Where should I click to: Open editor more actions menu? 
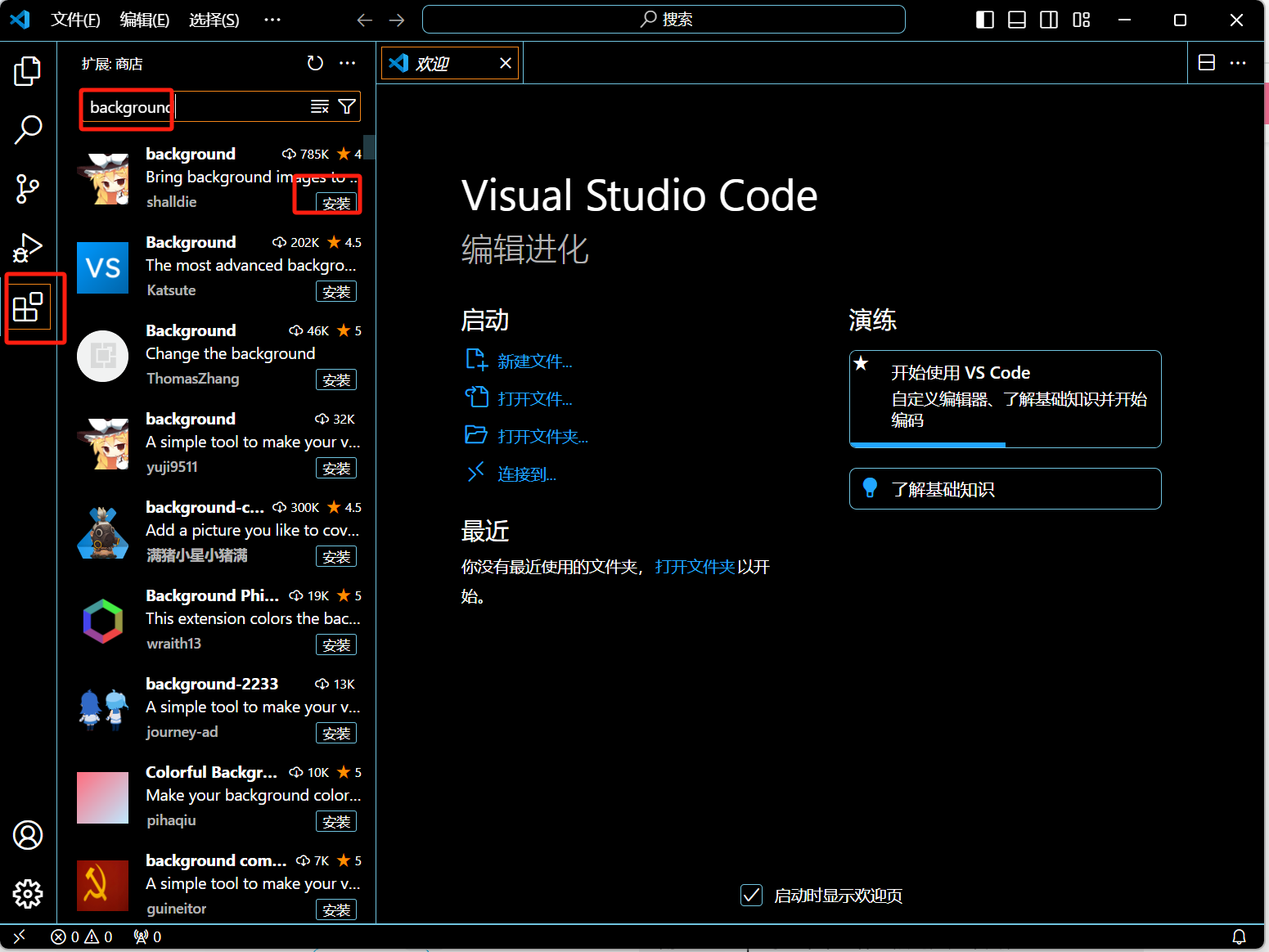tap(1238, 63)
